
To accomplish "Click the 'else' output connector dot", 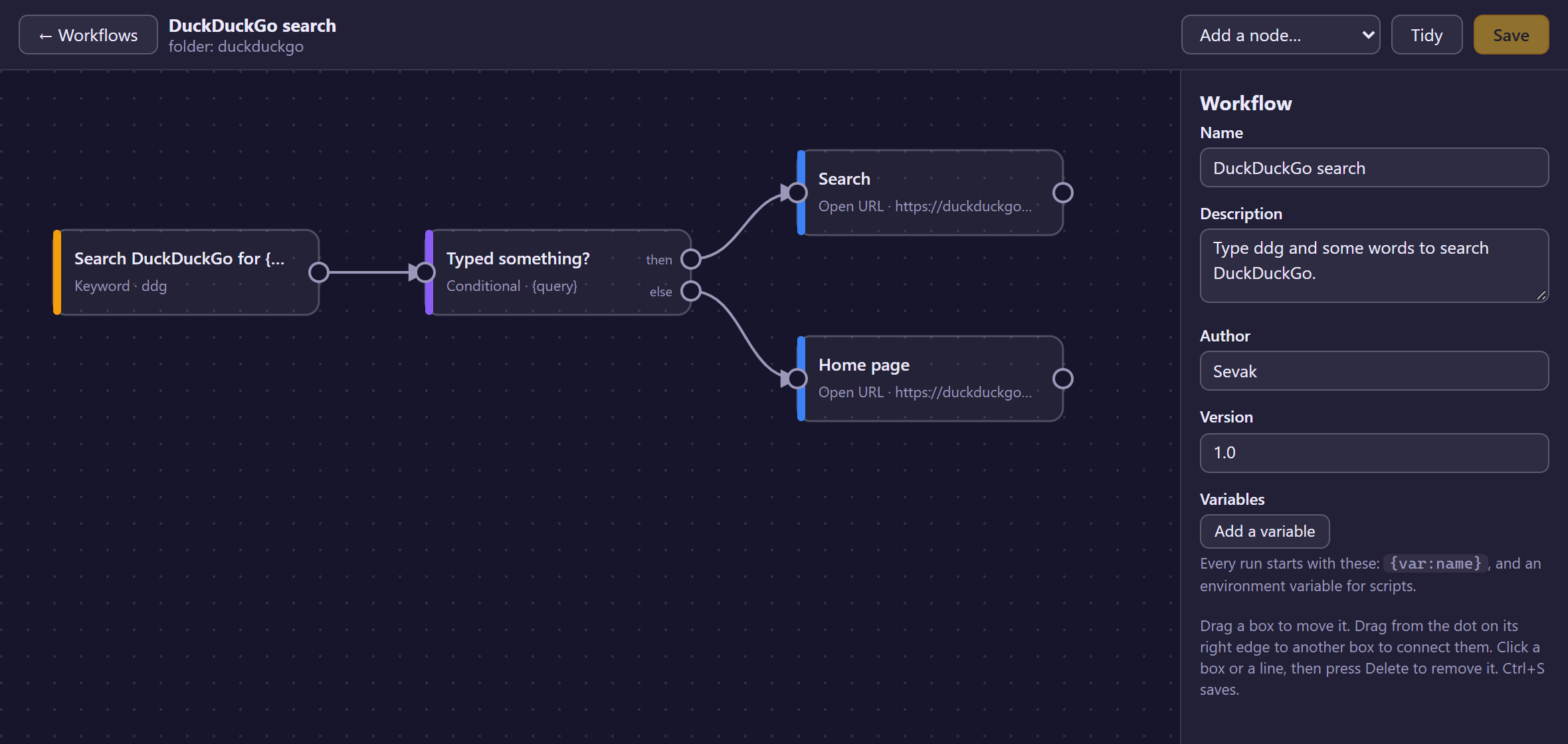I will (691, 291).
